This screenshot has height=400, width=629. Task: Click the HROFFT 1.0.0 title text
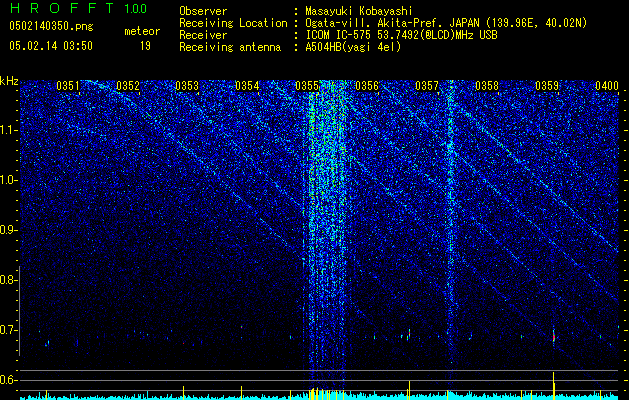coord(78,8)
